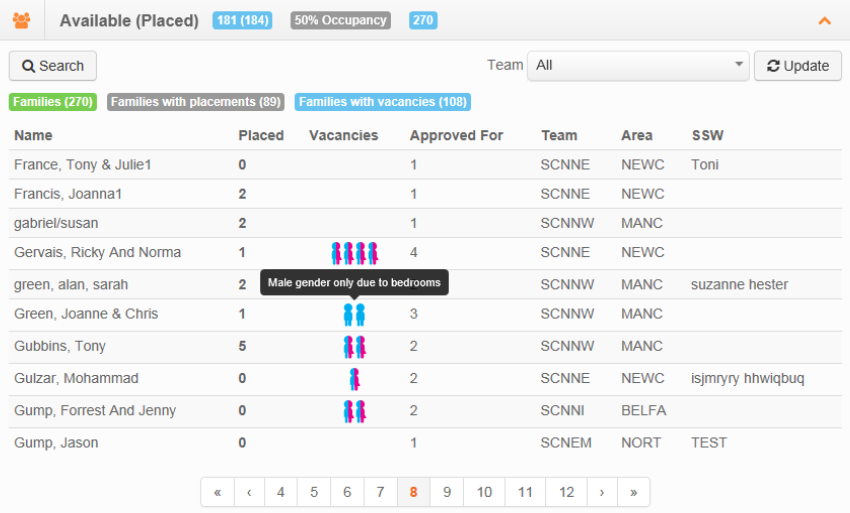
Task: Go to page 6
Action: (347, 492)
